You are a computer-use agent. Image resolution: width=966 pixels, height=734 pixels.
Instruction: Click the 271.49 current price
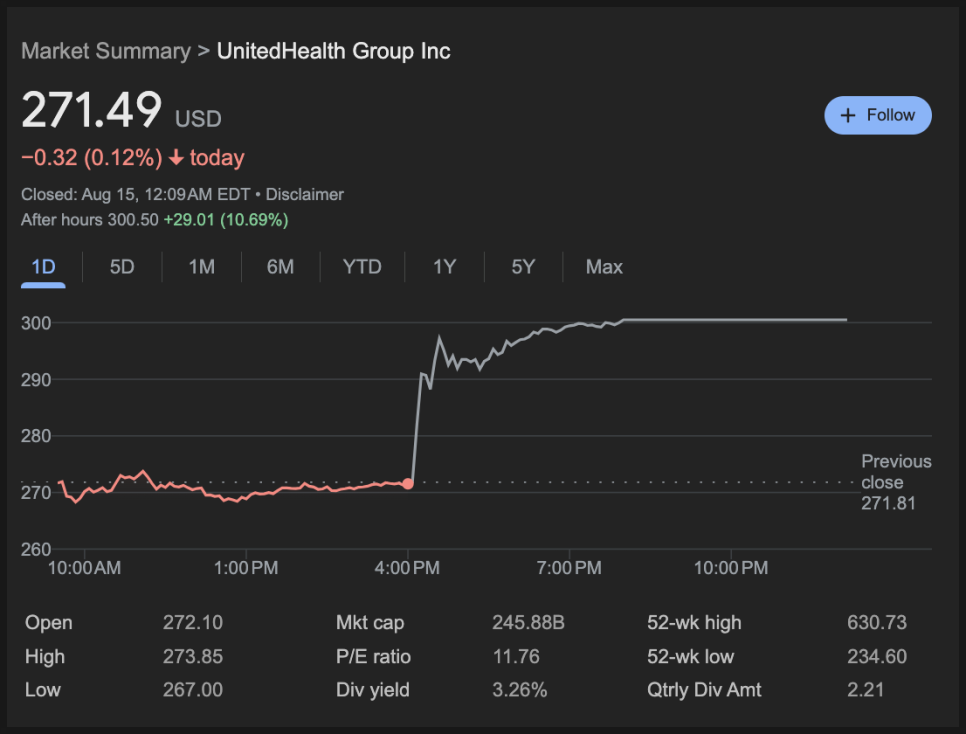pos(92,110)
